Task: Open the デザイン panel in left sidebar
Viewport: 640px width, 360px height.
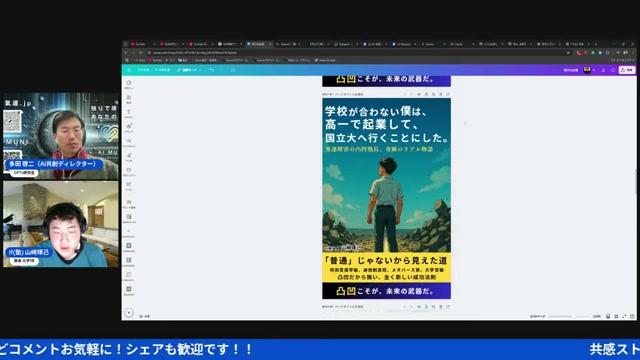Action: pyautogui.click(x=129, y=84)
